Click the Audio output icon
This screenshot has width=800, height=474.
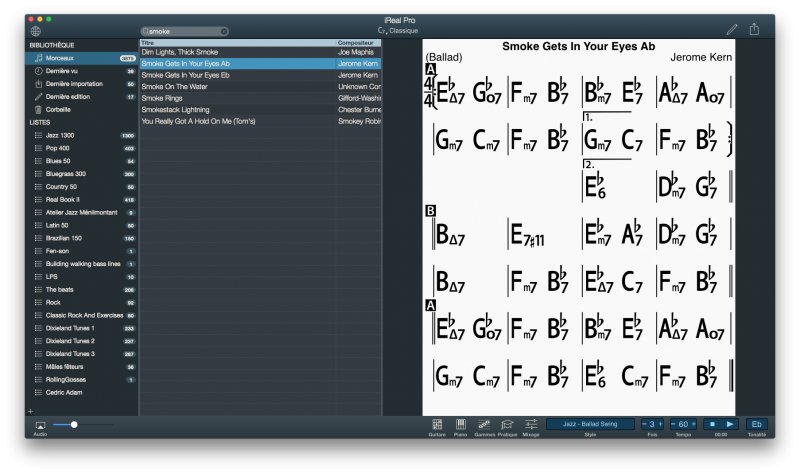point(40,425)
